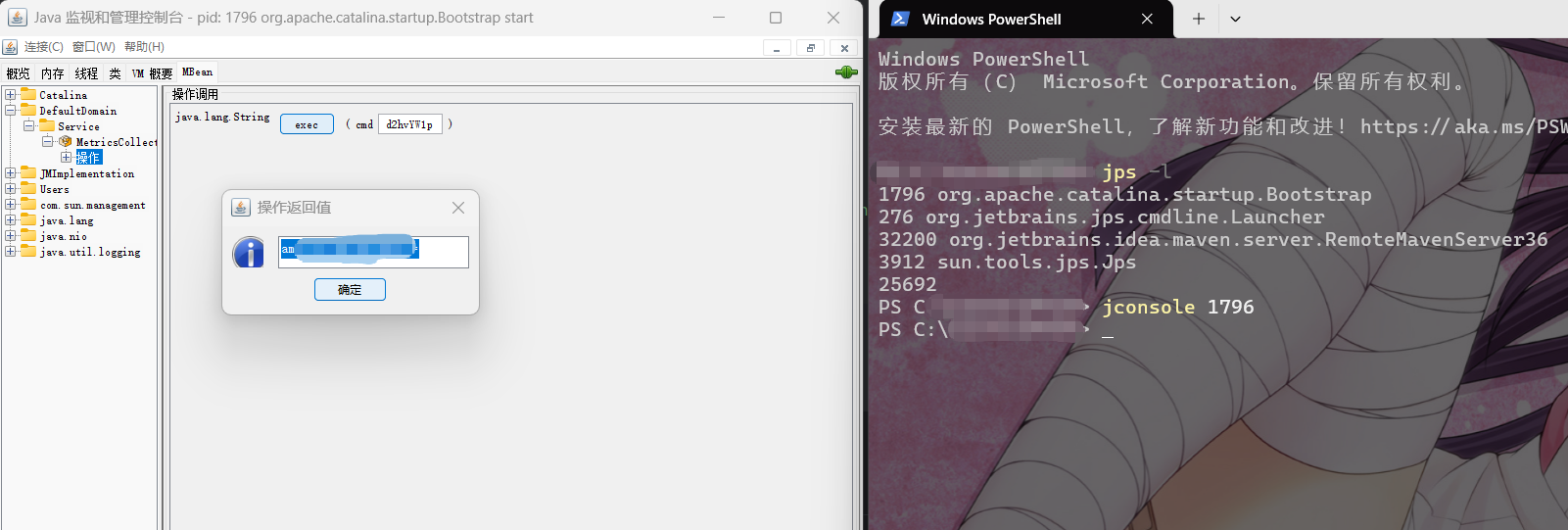Open the 连接(C) menu
Viewport: 1568px width, 530px height.
[43, 47]
